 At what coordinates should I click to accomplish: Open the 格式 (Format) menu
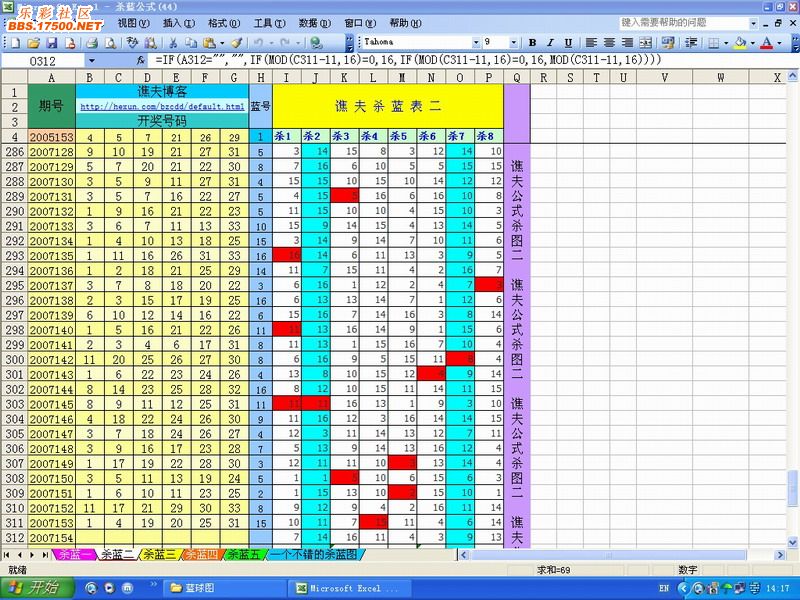(x=224, y=23)
